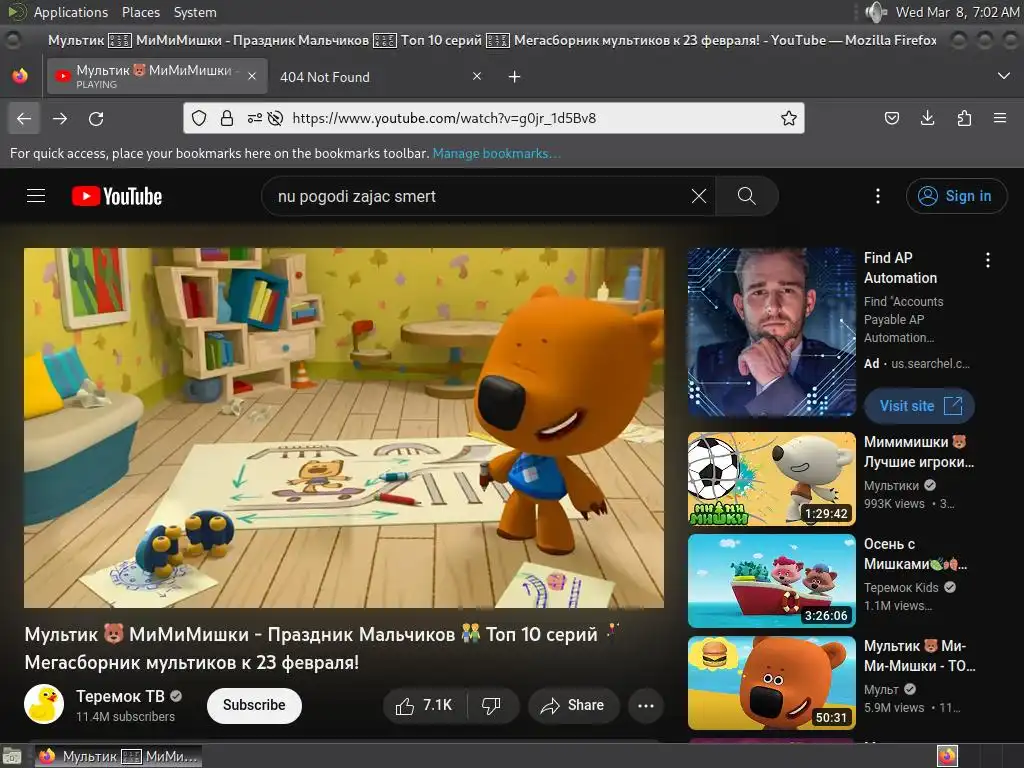Play Ми-Ми-Мишки ТОП 50:31 thumbnail
This screenshot has height=768, width=1024.
[771, 682]
